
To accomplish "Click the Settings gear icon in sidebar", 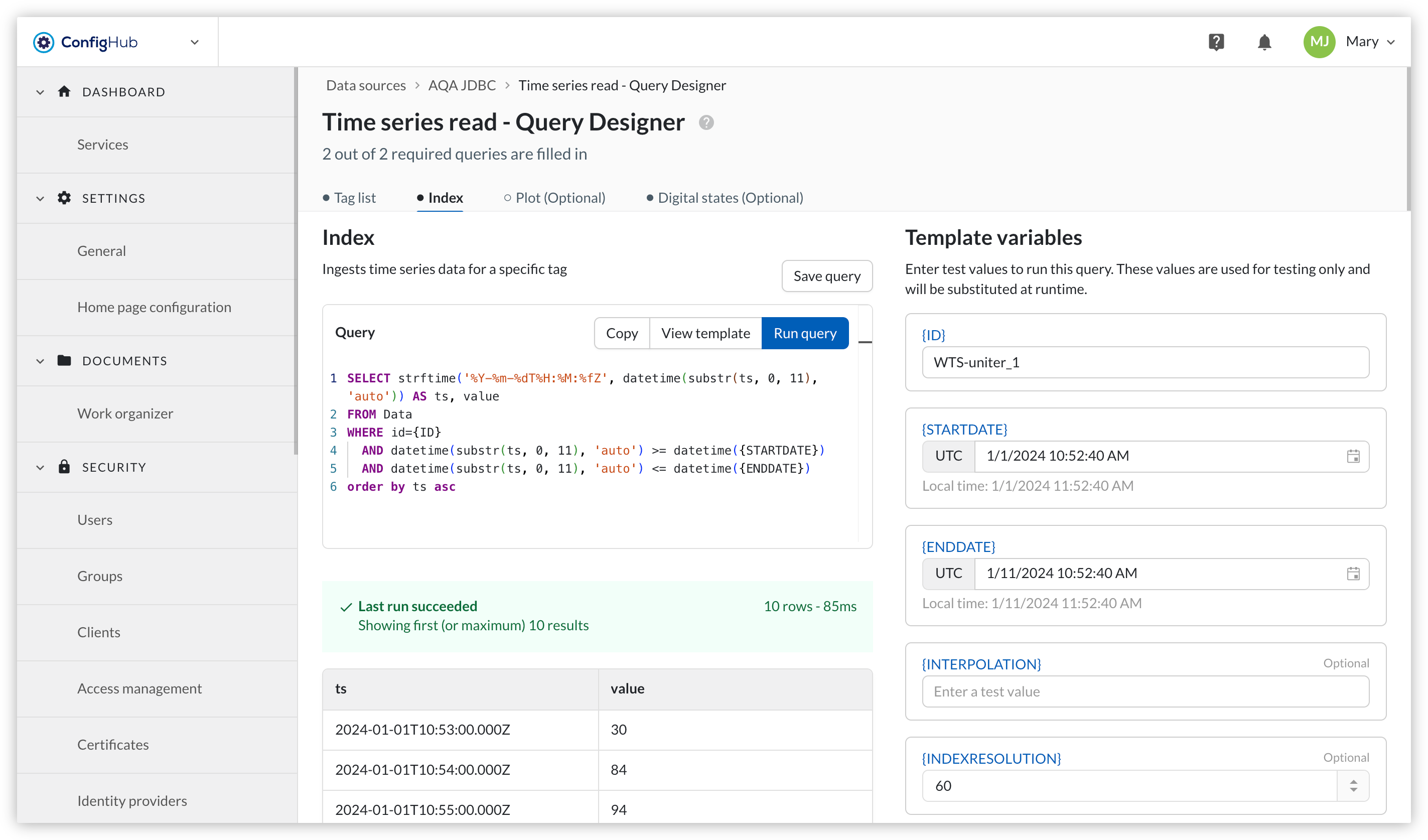I will (x=64, y=198).
